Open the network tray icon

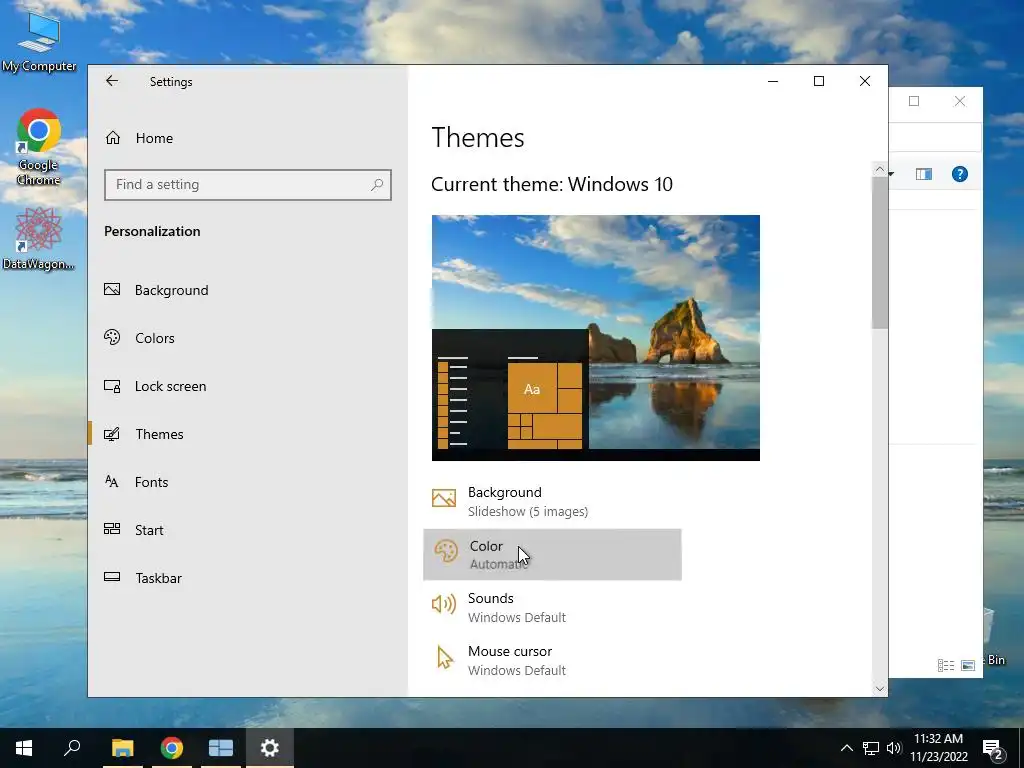click(x=871, y=748)
